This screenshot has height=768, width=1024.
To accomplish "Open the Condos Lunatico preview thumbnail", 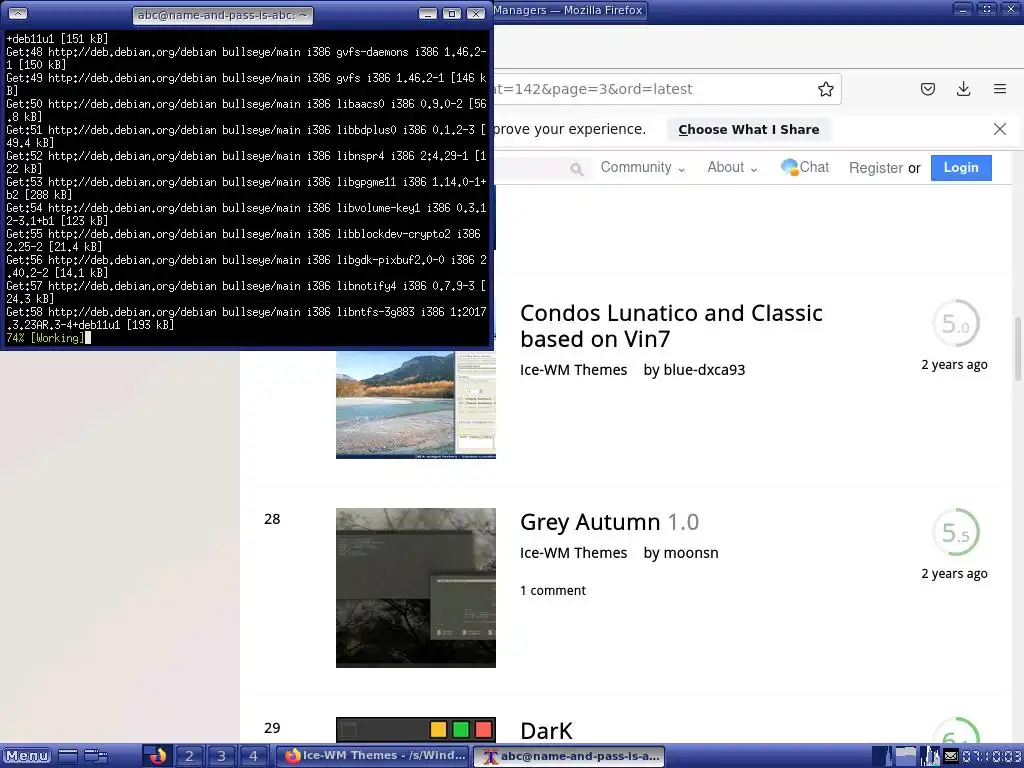I will pos(415,405).
